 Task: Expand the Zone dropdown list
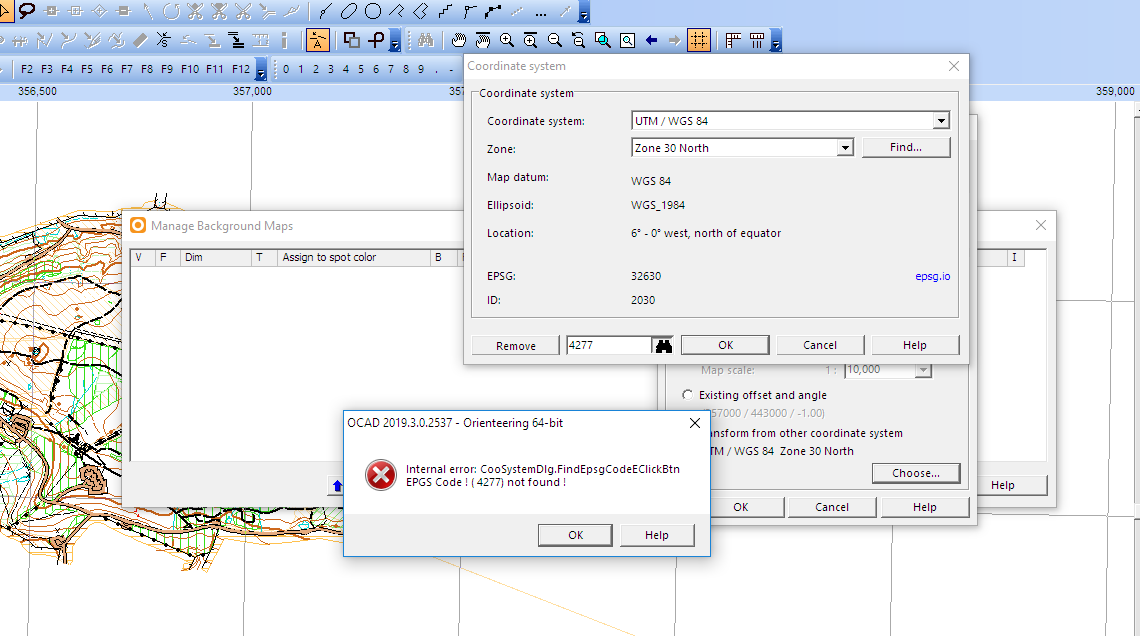click(x=845, y=148)
